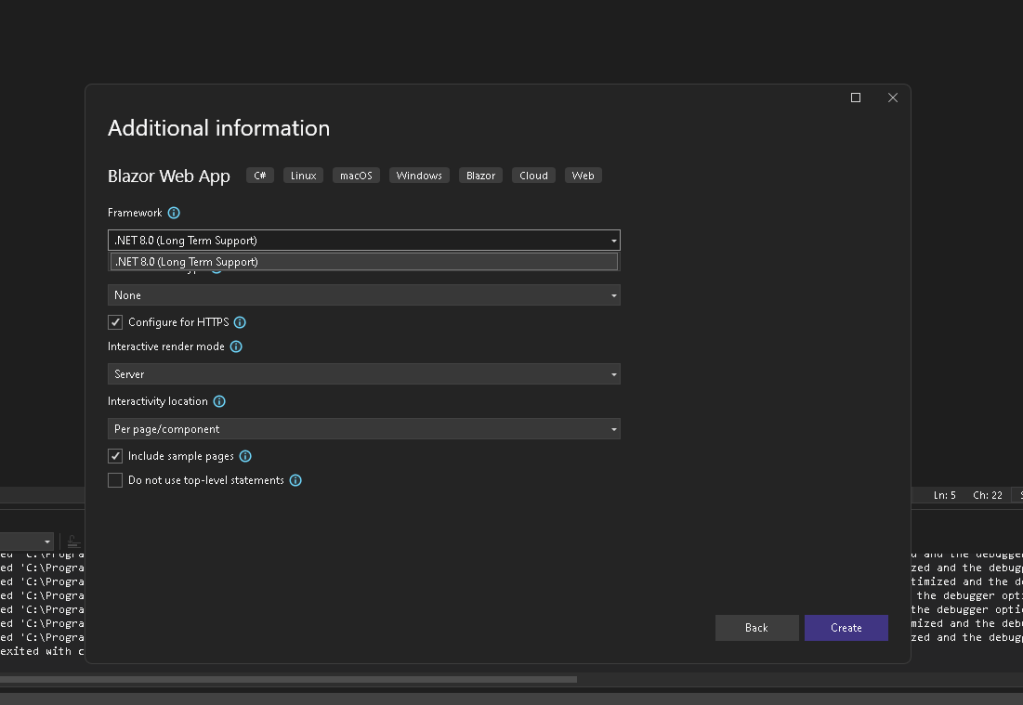
Task: Click the Interactive render mode label
Action: pos(166,347)
